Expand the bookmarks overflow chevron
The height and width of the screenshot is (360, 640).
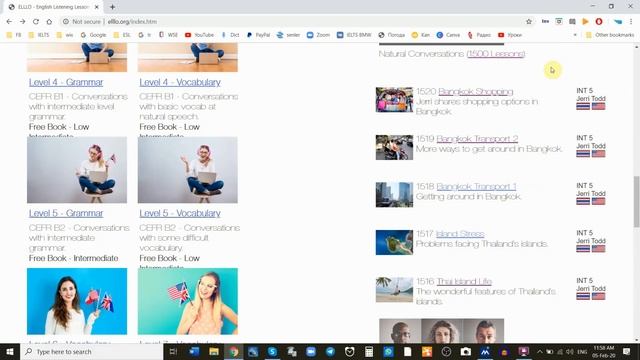click(x=575, y=35)
